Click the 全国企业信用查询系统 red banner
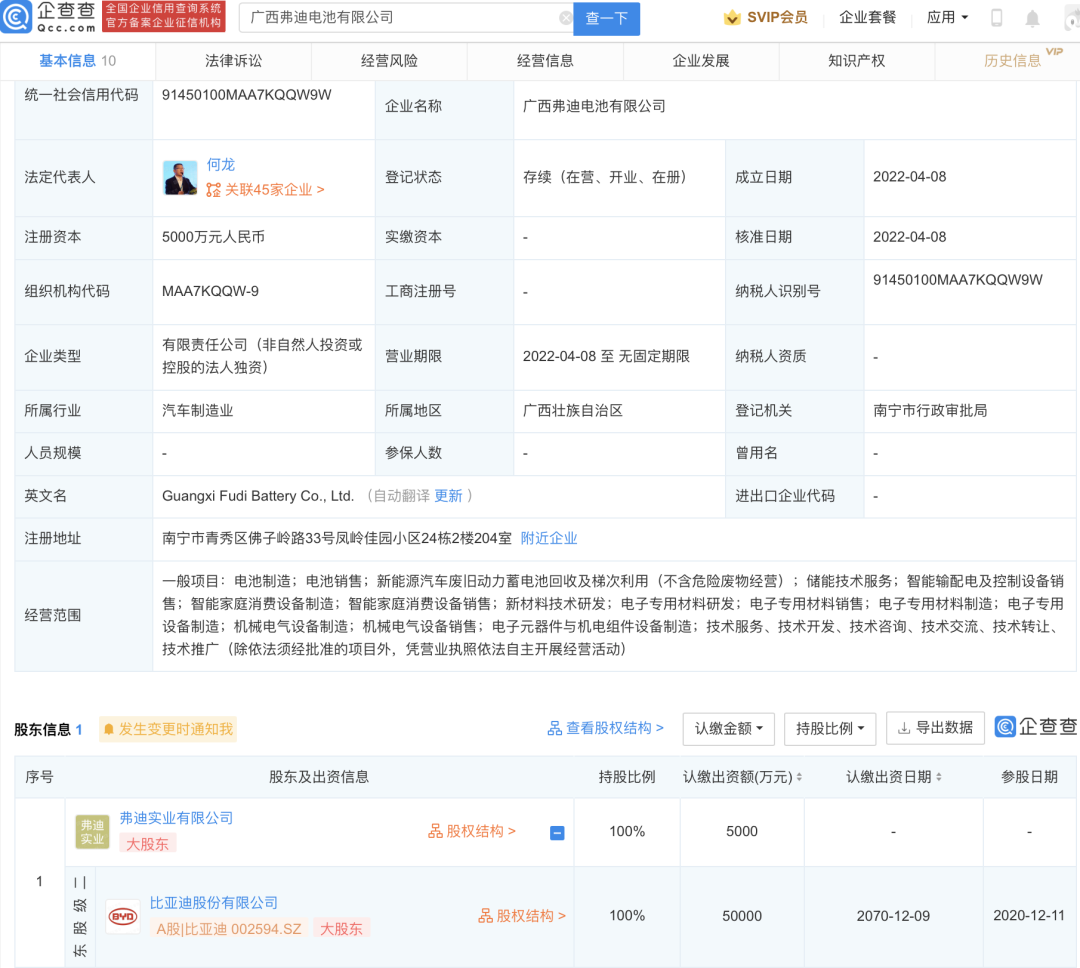Viewport: 1080px width, 968px height. [x=164, y=16]
